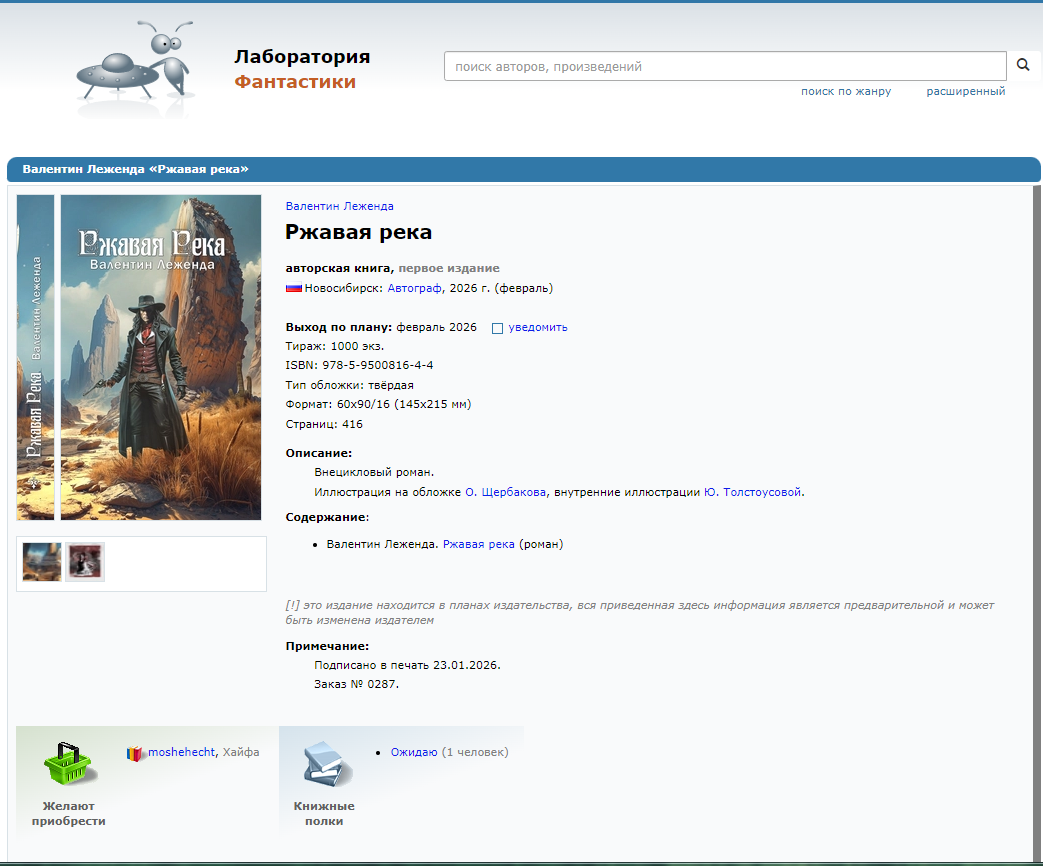Viewport: 1043px width, 866px height.
Task: Open cover illustrator О. Щербакова link
Action: pyautogui.click(x=505, y=492)
